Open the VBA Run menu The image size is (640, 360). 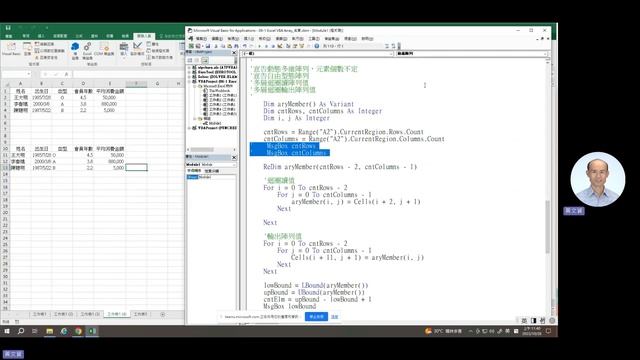[298, 38]
